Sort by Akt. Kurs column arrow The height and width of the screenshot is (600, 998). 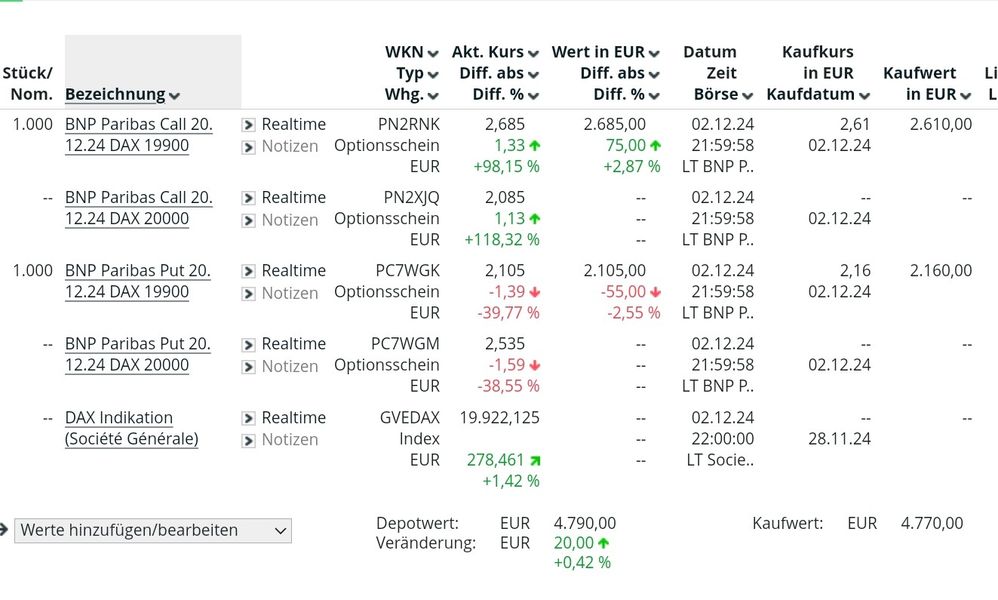tap(533, 53)
